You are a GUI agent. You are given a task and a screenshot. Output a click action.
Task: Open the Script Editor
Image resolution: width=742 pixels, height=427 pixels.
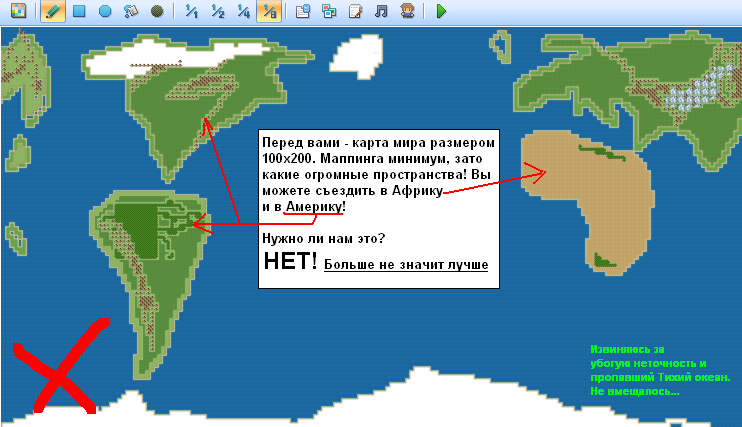coord(356,12)
